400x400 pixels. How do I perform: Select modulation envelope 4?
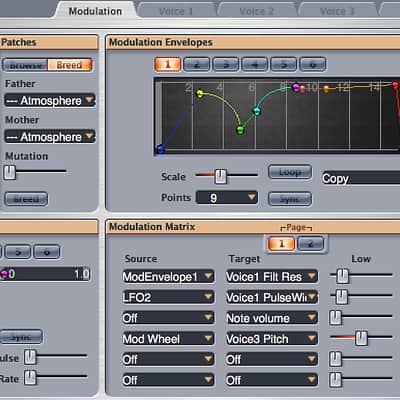(255, 64)
